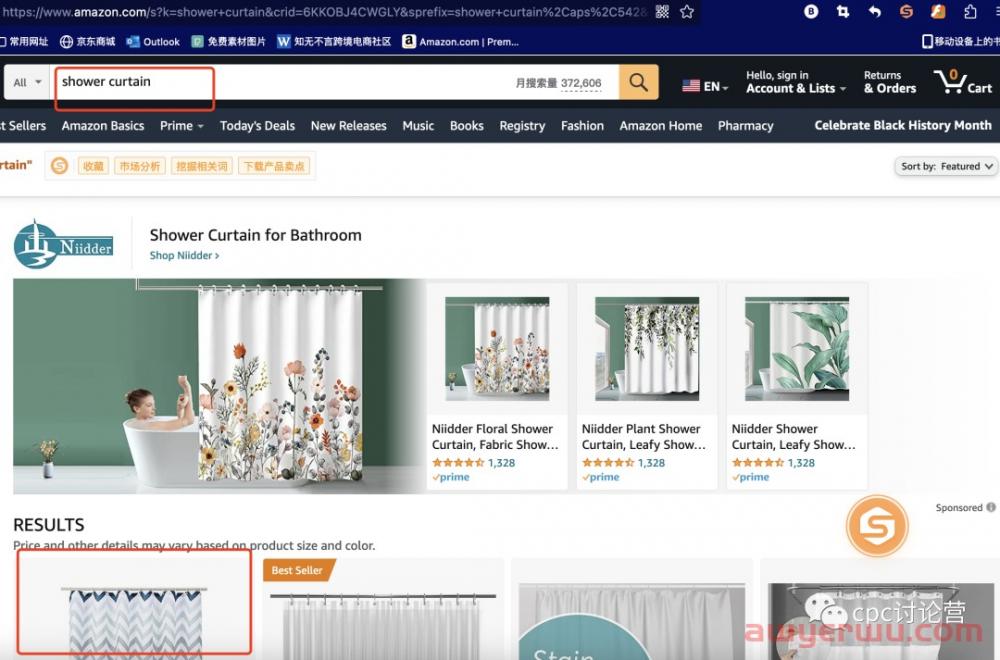Image resolution: width=1000 pixels, height=660 pixels.
Task: Click the 下载产品卖点 button
Action: 274,166
